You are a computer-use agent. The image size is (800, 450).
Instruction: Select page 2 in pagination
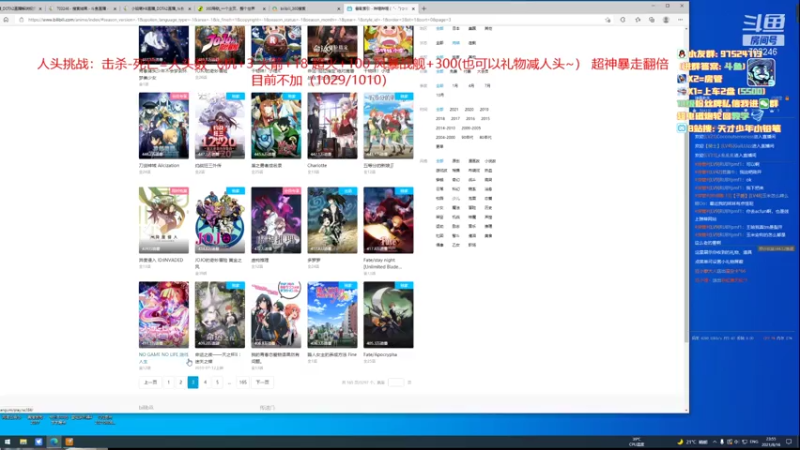pyautogui.click(x=181, y=382)
